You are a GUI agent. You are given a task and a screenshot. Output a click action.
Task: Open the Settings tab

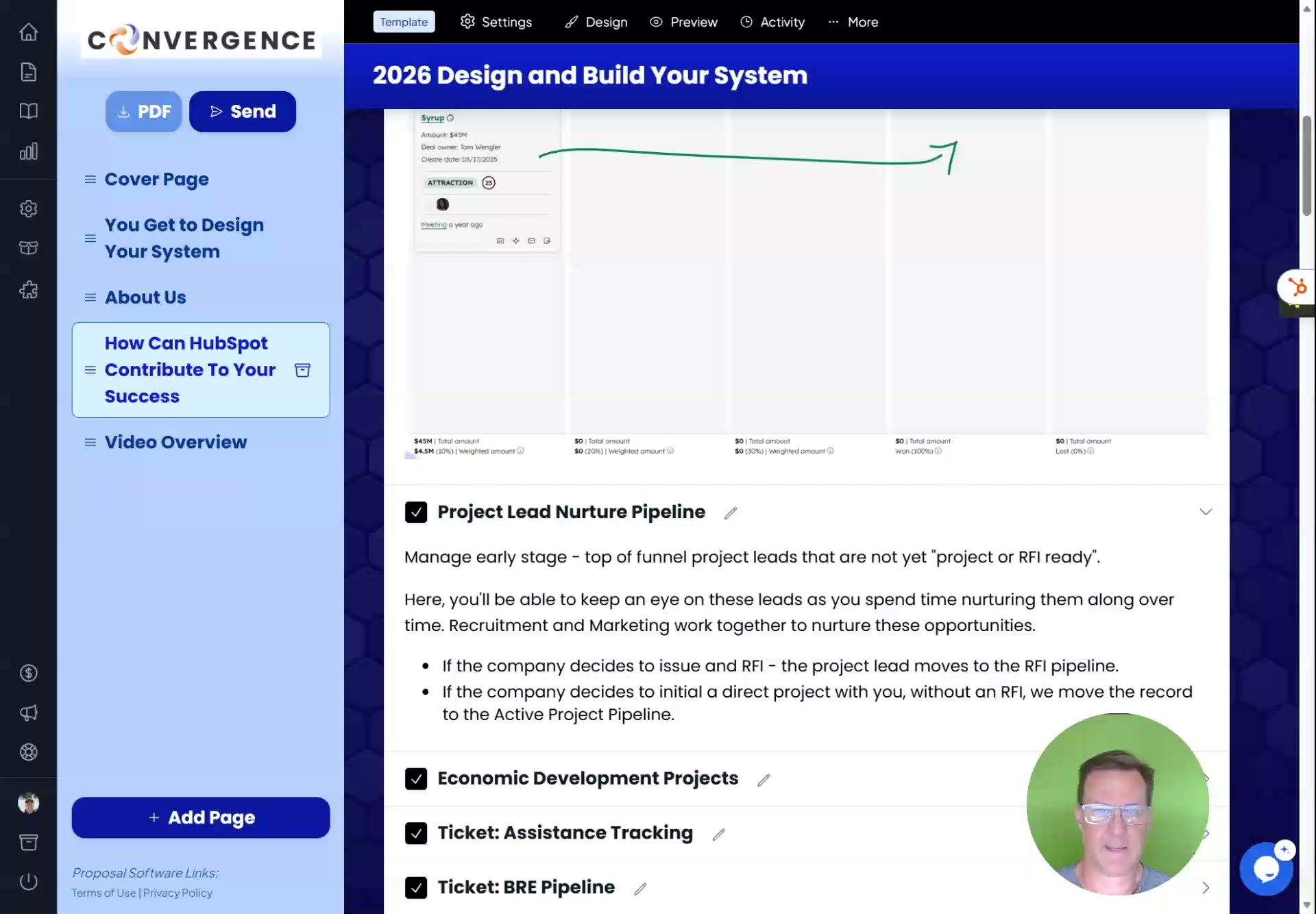(496, 22)
